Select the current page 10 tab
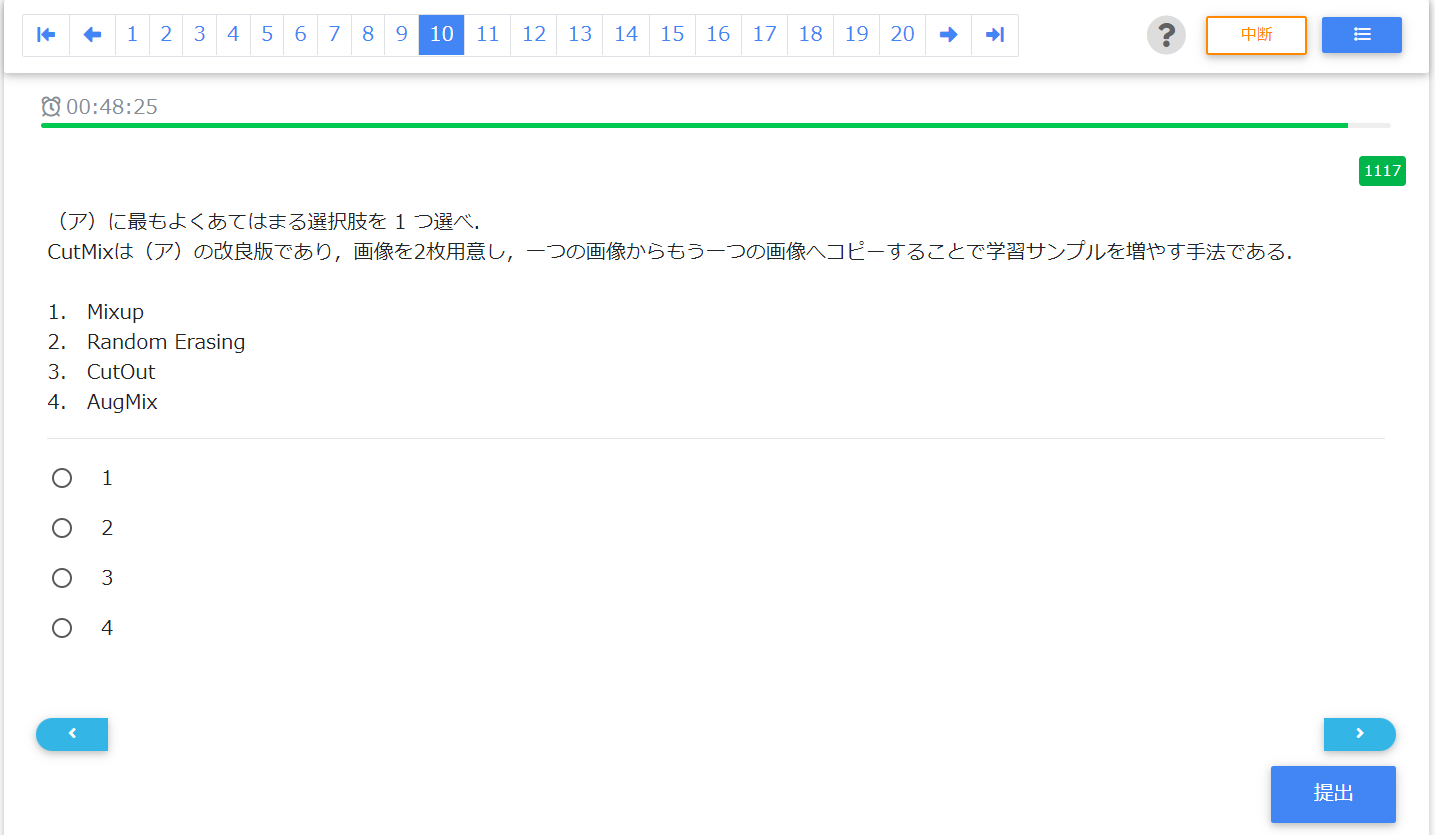 click(442, 35)
